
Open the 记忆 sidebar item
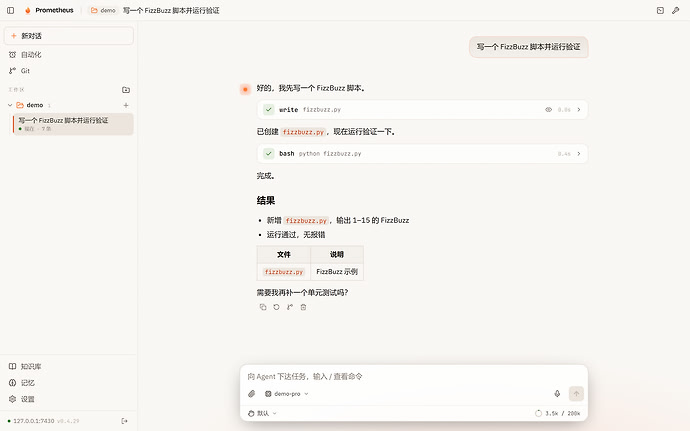click(69, 383)
